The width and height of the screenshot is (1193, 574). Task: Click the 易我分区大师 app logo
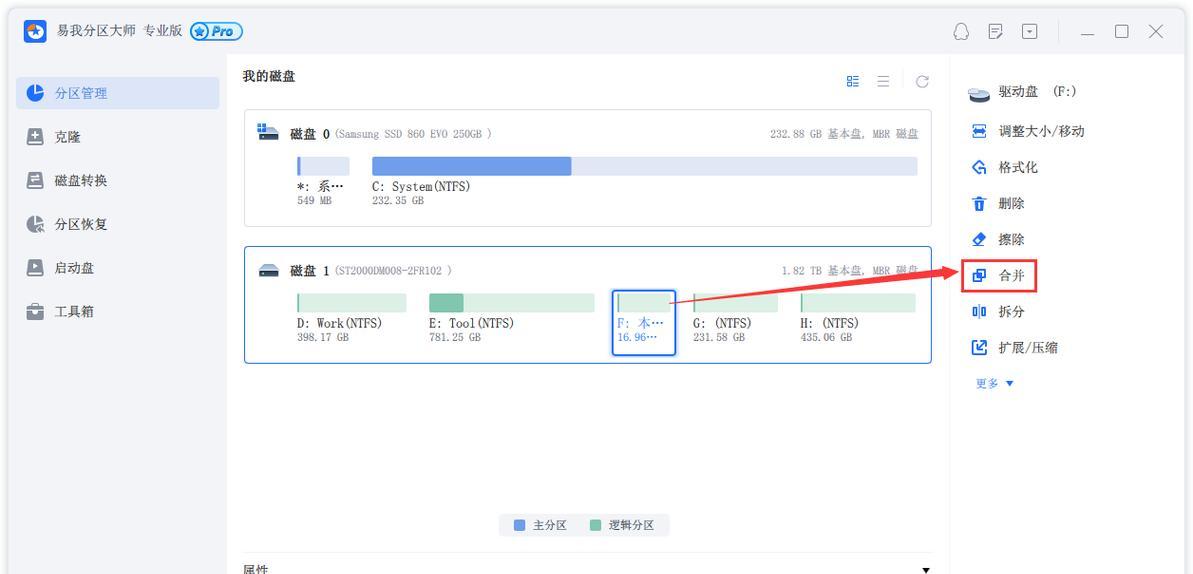pos(35,31)
